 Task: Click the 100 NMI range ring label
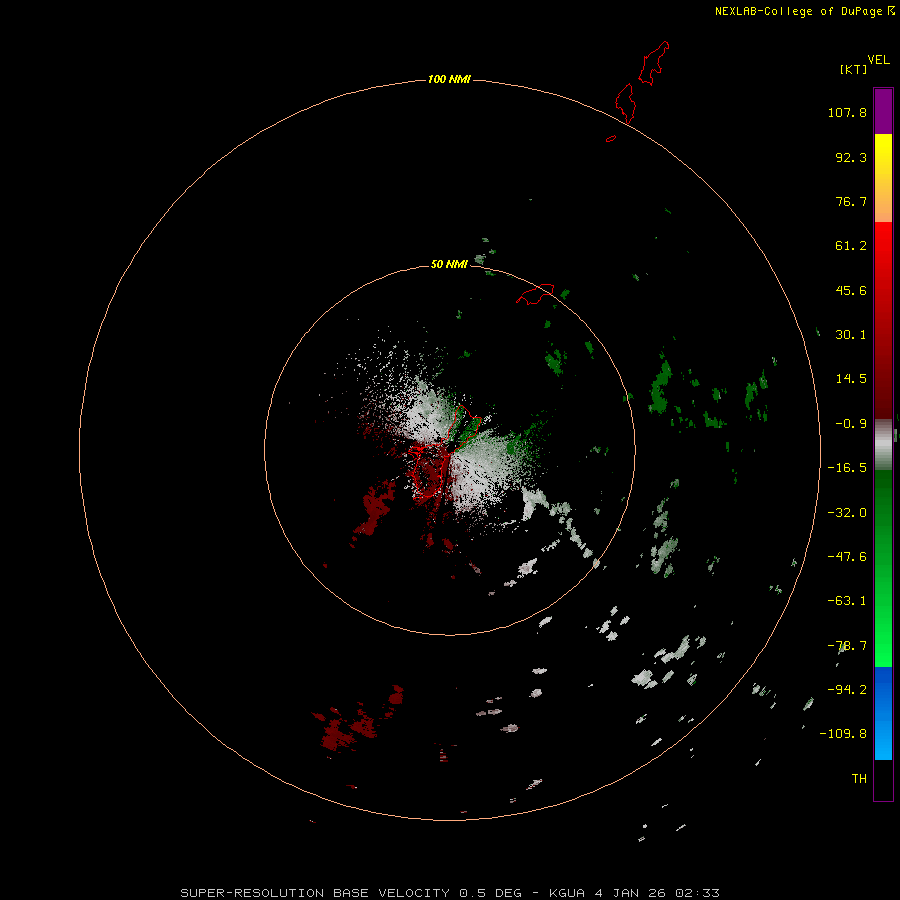[449, 79]
